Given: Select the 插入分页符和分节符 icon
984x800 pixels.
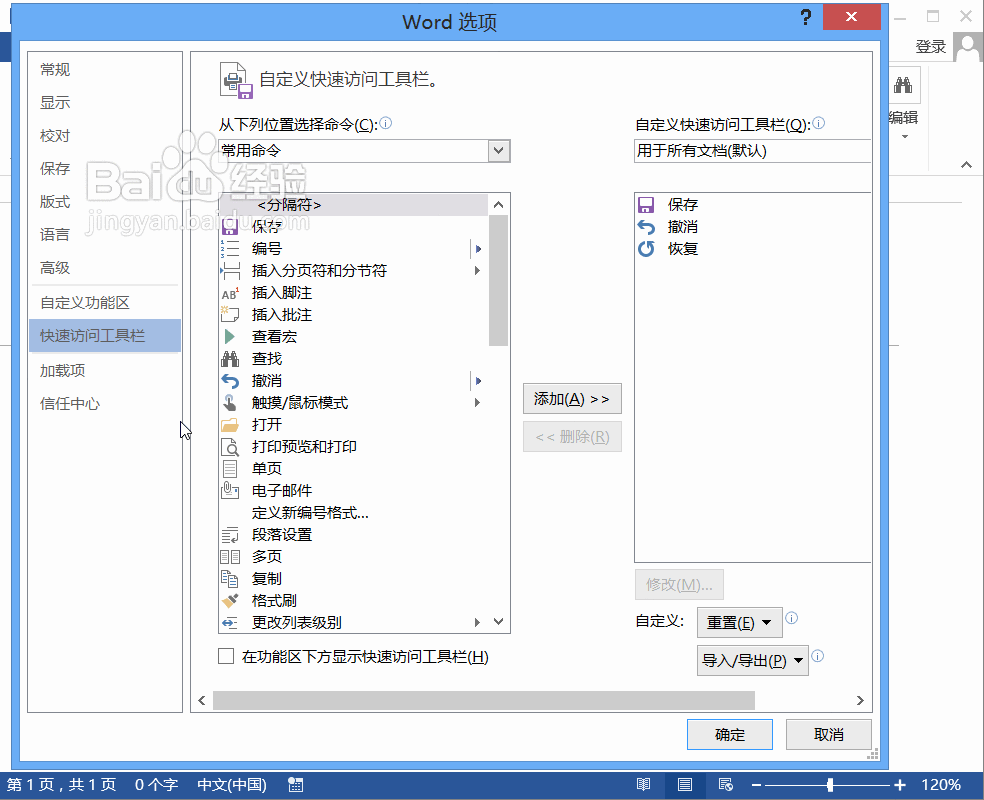Looking at the screenshot, I should pos(230,271).
